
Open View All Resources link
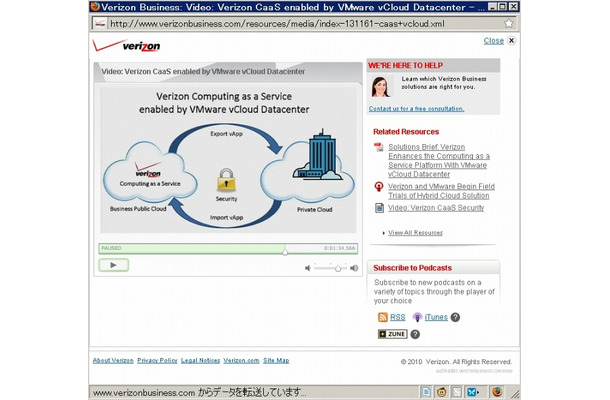415,233
